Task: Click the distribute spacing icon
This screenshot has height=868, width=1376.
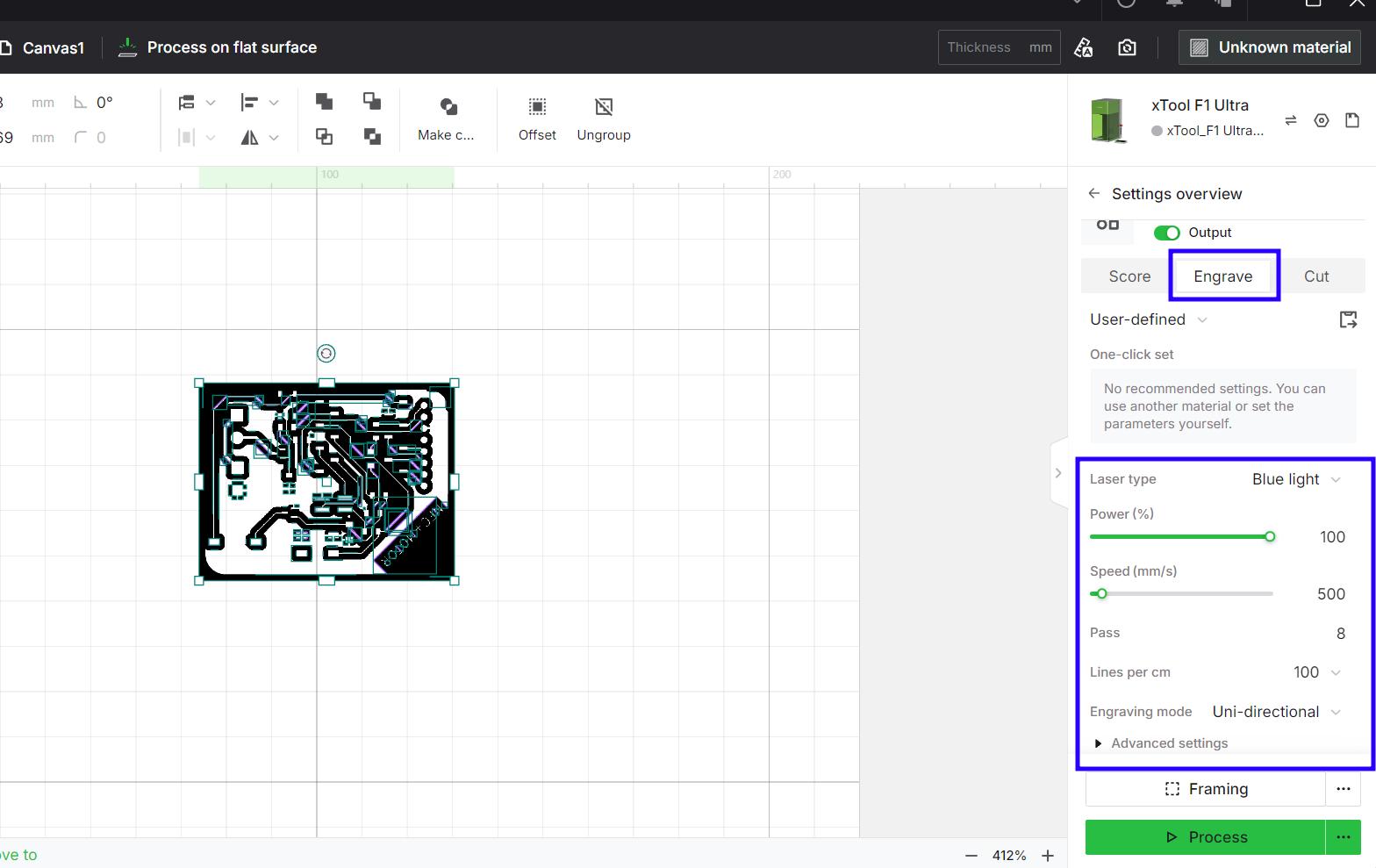Action: (x=186, y=138)
